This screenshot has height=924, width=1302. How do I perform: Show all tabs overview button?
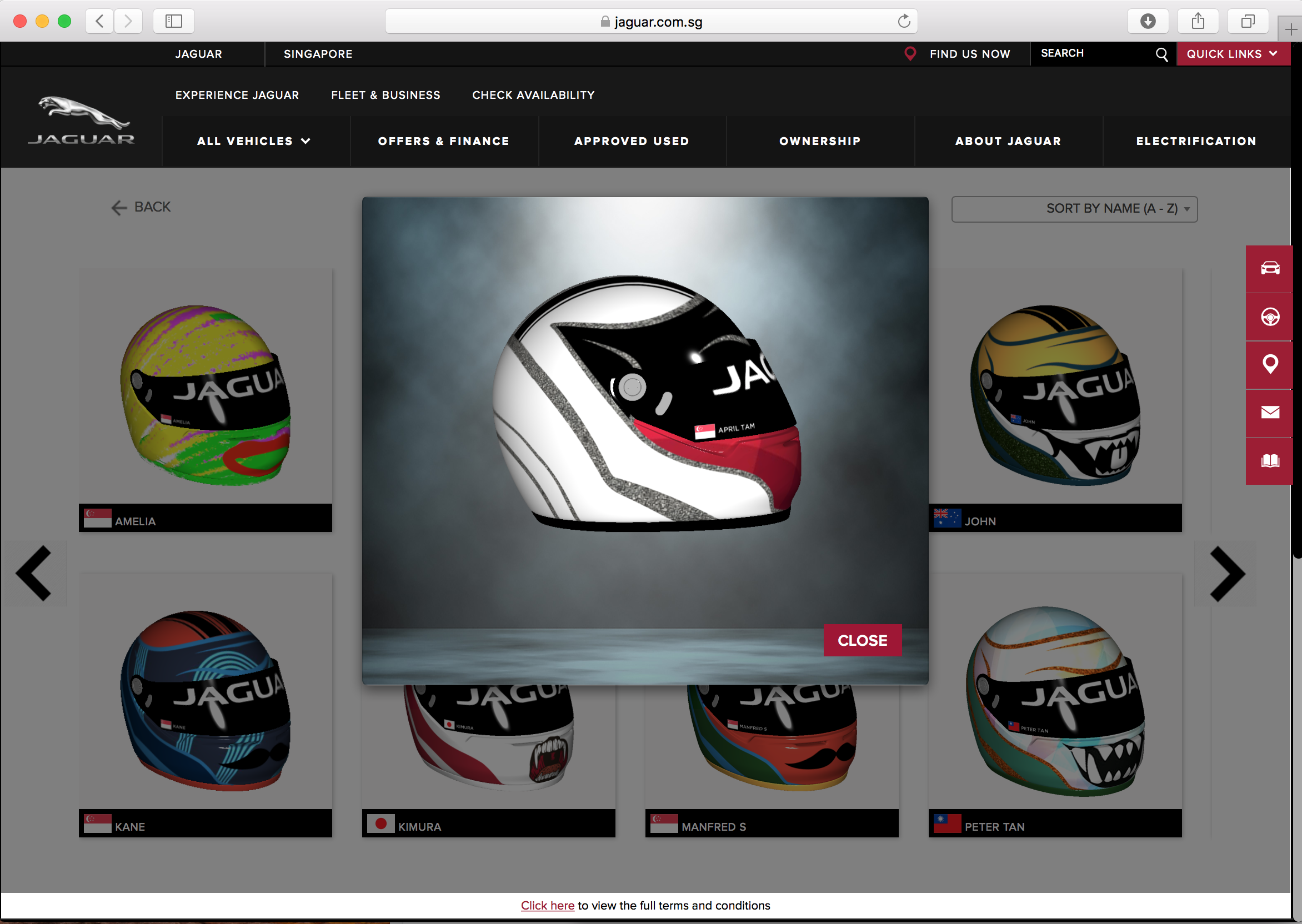[x=1248, y=22]
